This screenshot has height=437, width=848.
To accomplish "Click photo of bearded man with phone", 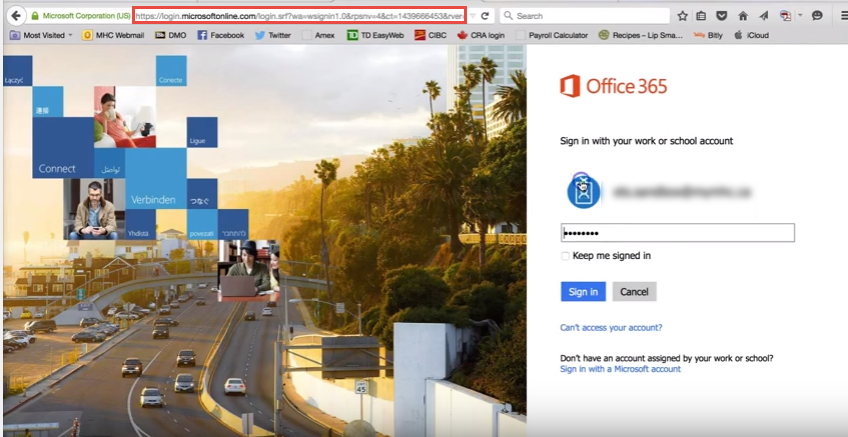I will (x=94, y=209).
